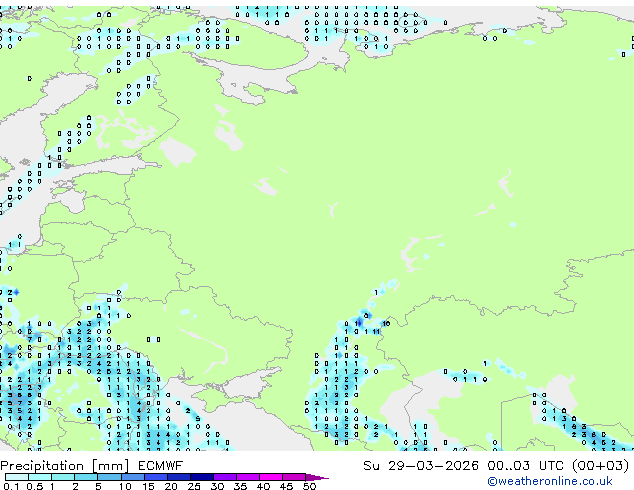Select the 20–25 mm legend color box
The image size is (634, 490).
(x=179, y=477)
